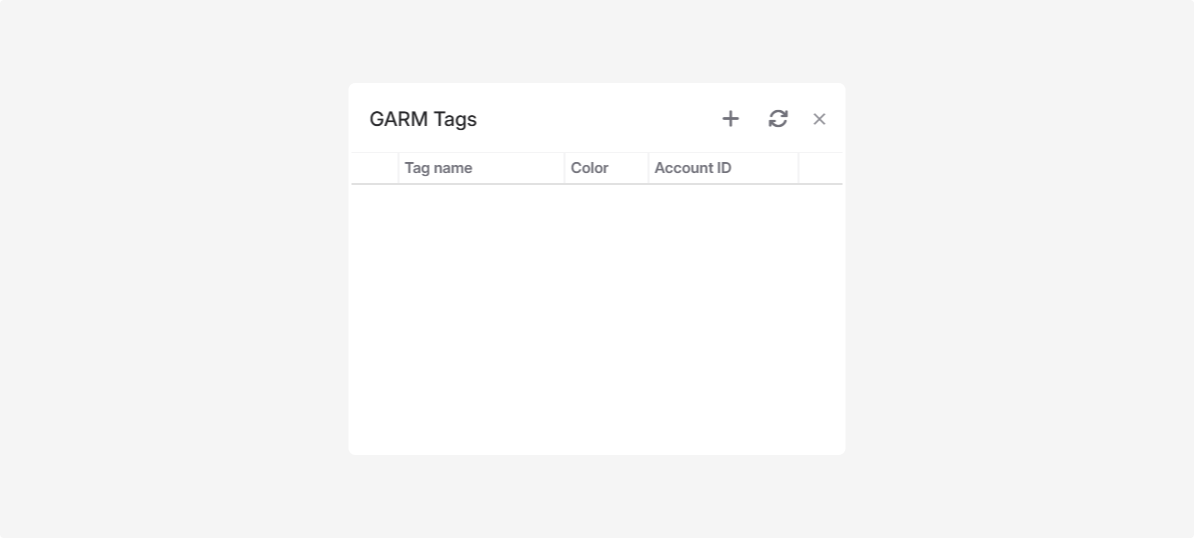Image resolution: width=1194 pixels, height=538 pixels.
Task: Click divider right of Account ID header
Action: (798, 168)
